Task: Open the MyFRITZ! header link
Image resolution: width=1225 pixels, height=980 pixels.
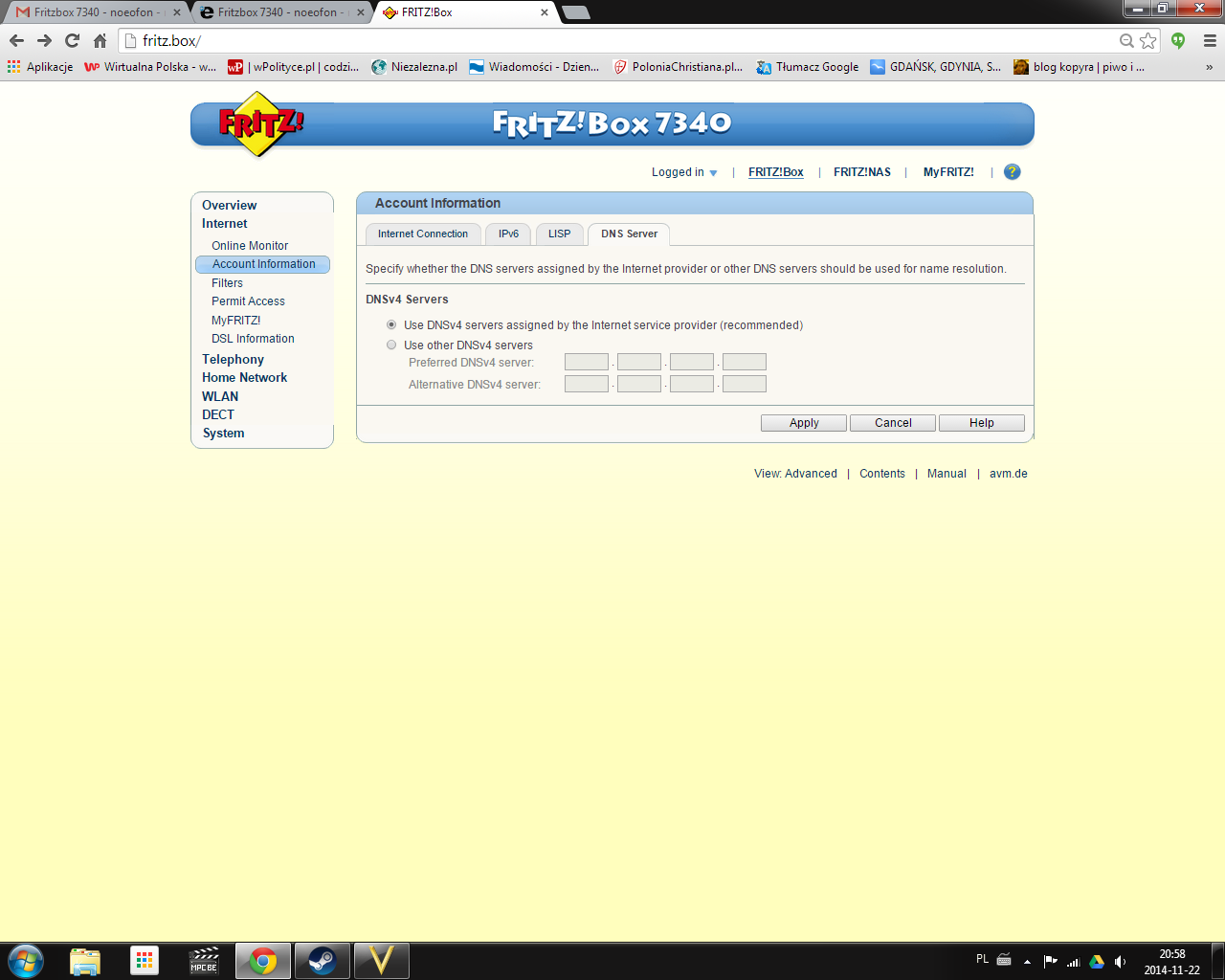Action: pos(948,172)
